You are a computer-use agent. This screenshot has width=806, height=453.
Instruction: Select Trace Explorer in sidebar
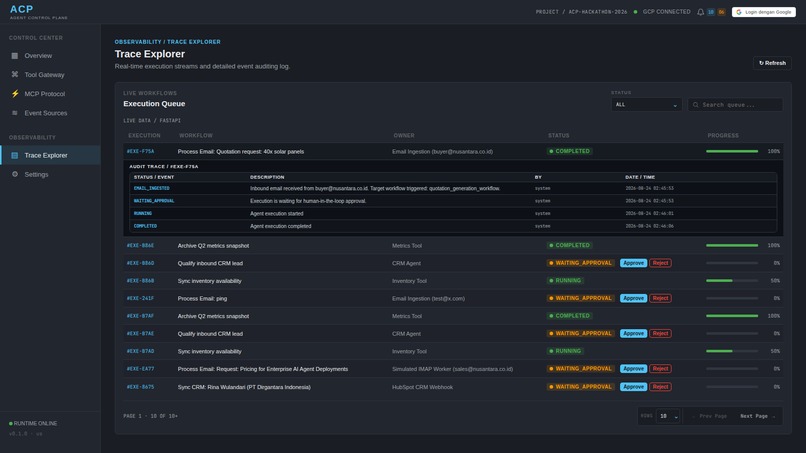(50, 155)
